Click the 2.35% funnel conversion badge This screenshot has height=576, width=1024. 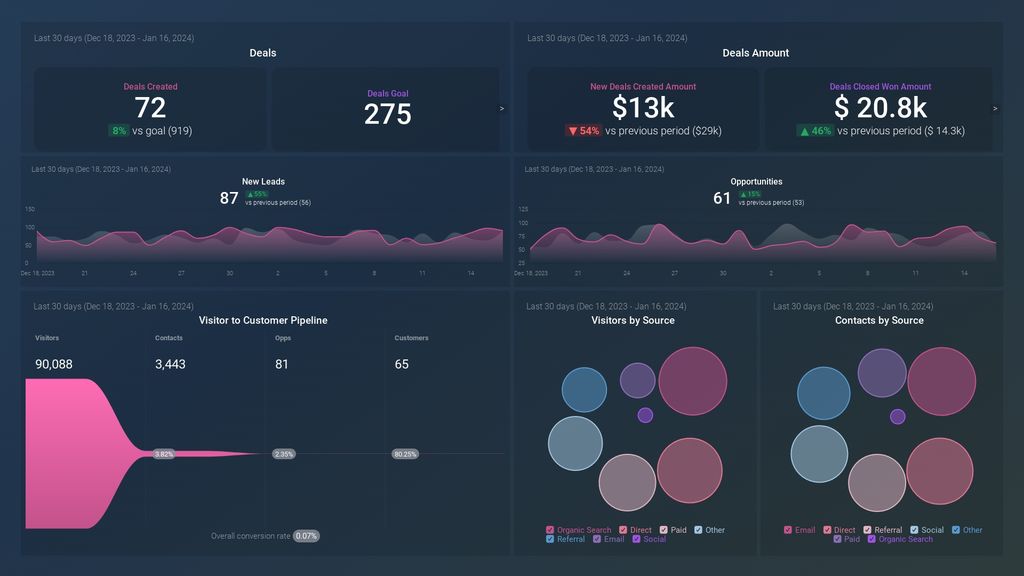tap(284, 454)
